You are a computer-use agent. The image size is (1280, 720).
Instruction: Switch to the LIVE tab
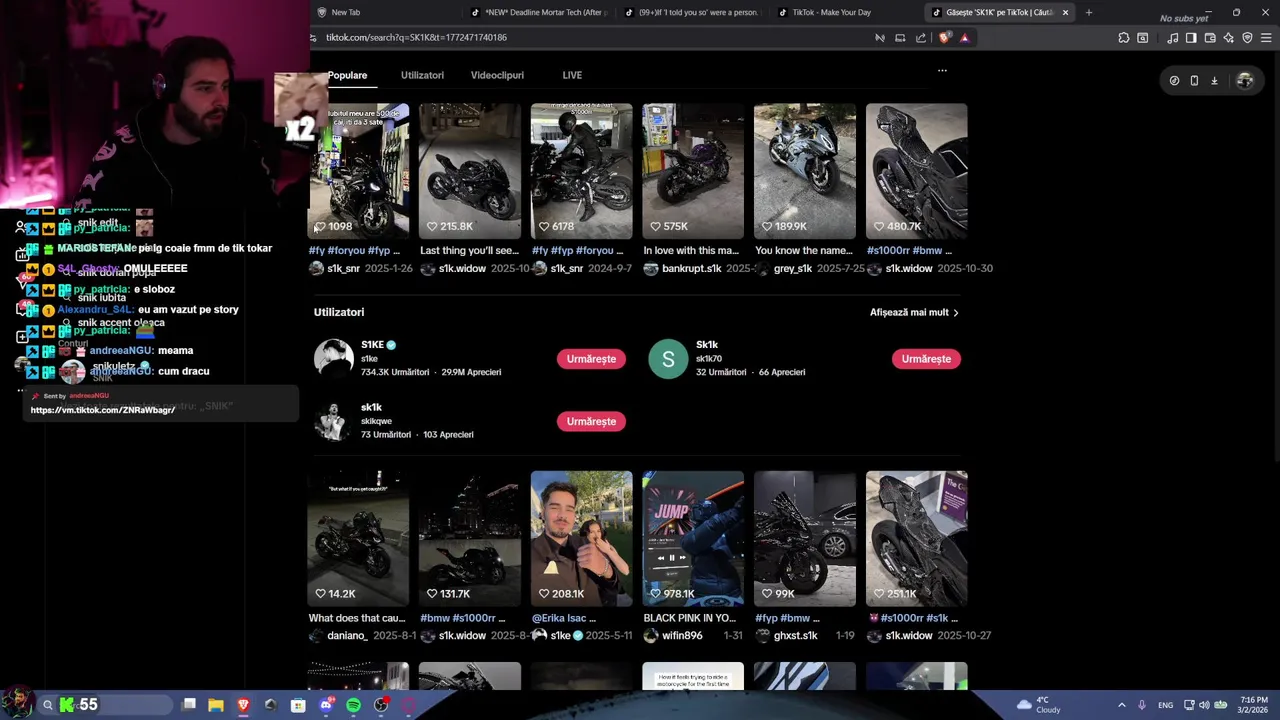[572, 75]
